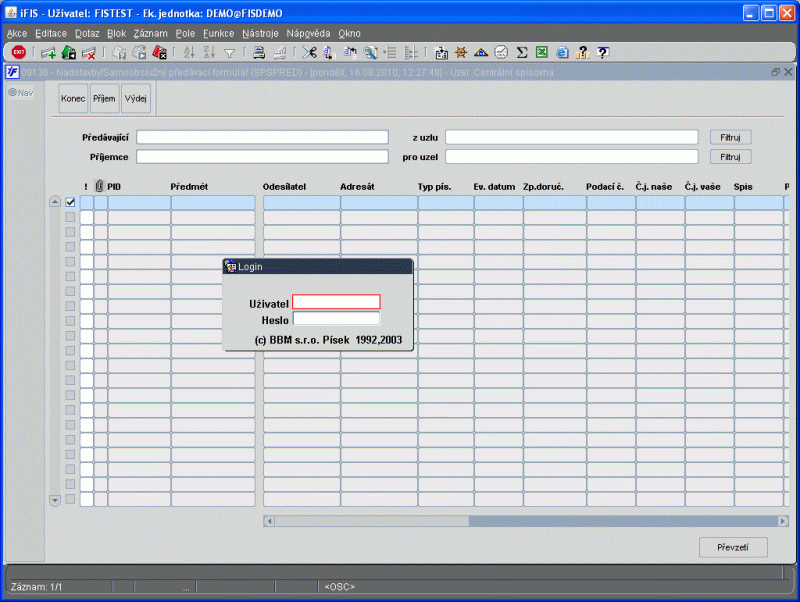
Task: Open the Editace menu
Action: point(51,34)
